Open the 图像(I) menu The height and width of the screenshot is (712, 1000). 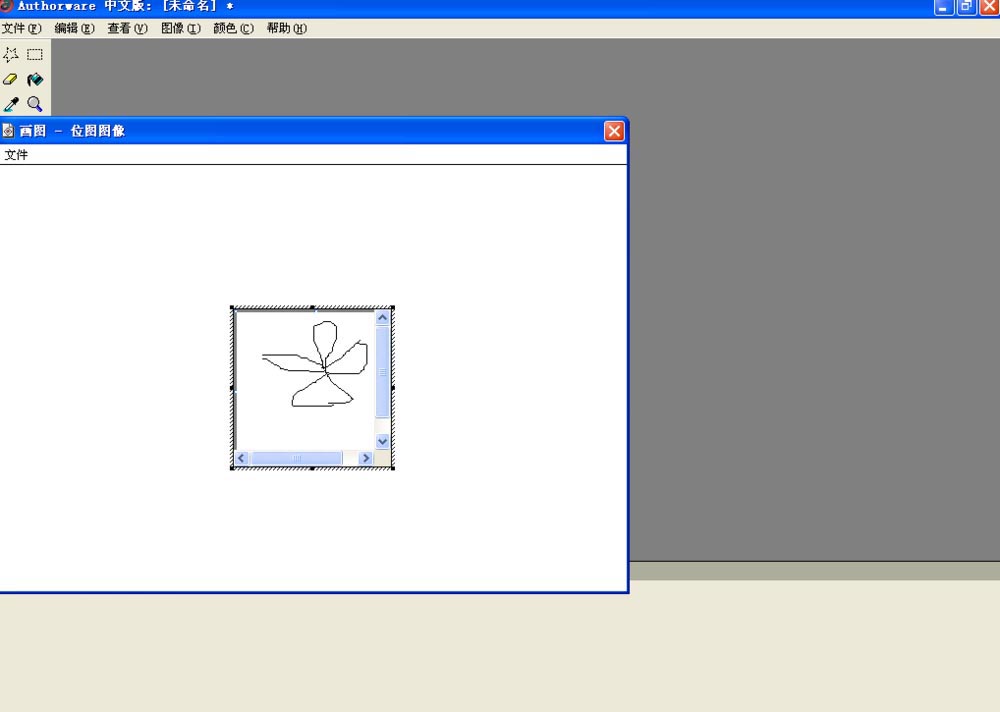(180, 28)
